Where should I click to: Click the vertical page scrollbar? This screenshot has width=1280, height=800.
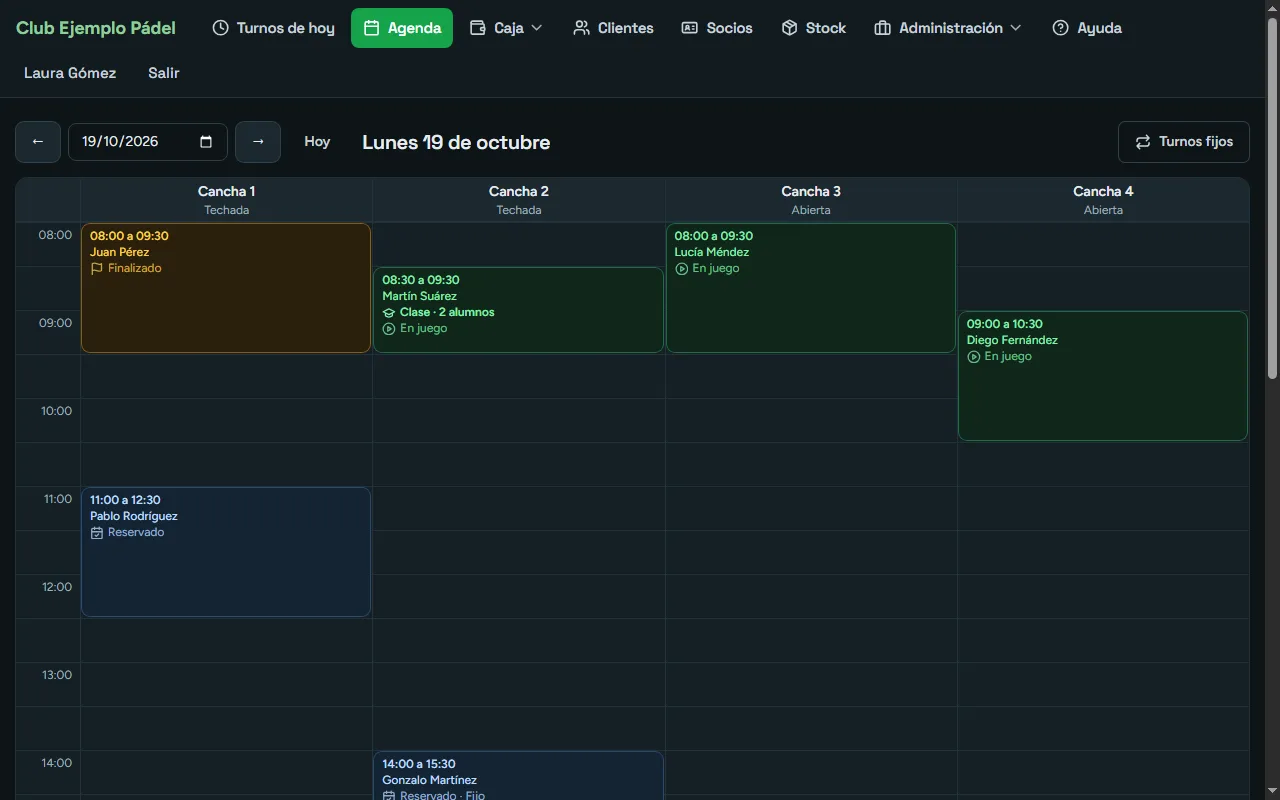pos(1272,198)
